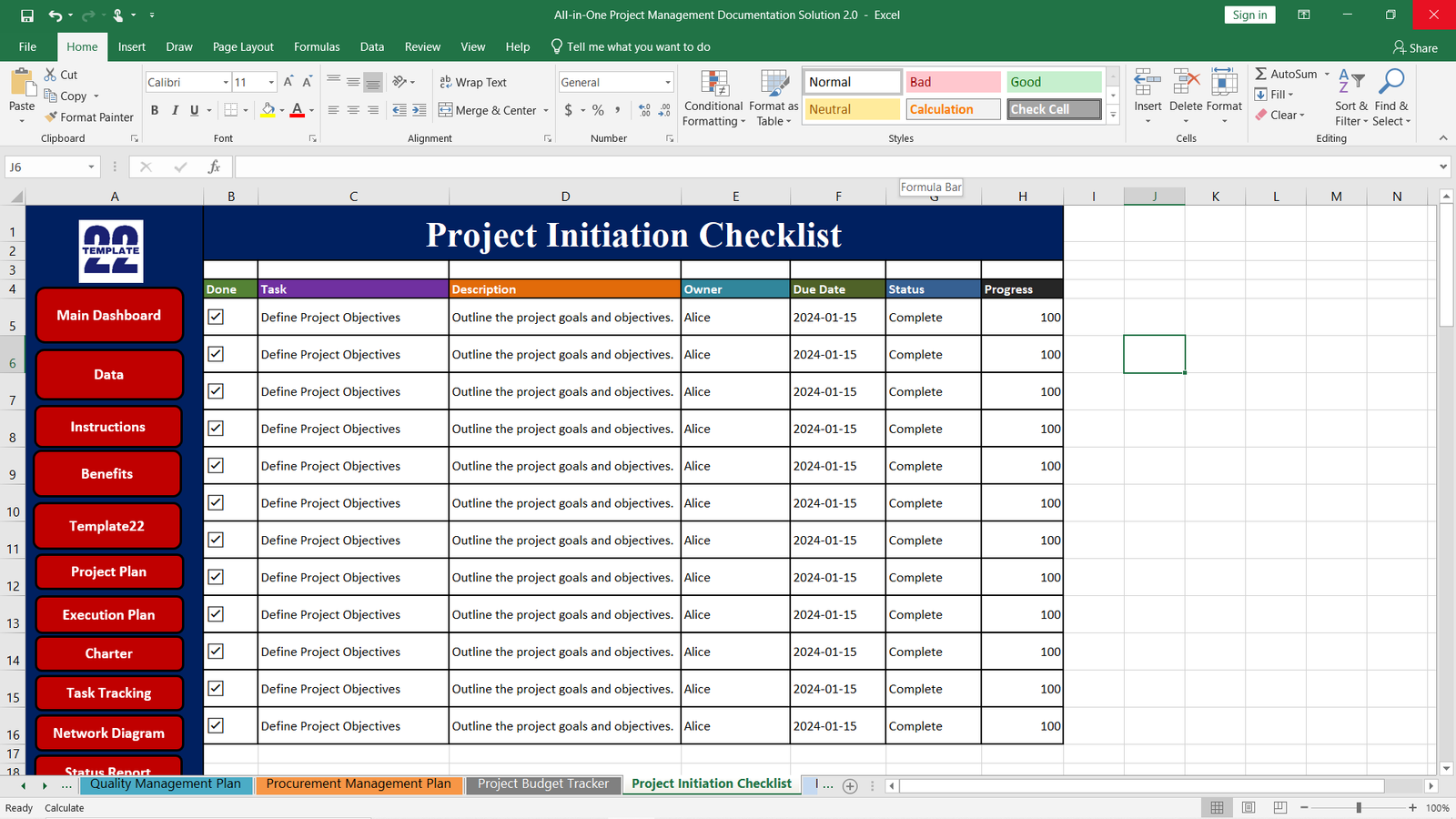Apply Italic formatting
This screenshot has height=819, width=1456.
[x=175, y=110]
